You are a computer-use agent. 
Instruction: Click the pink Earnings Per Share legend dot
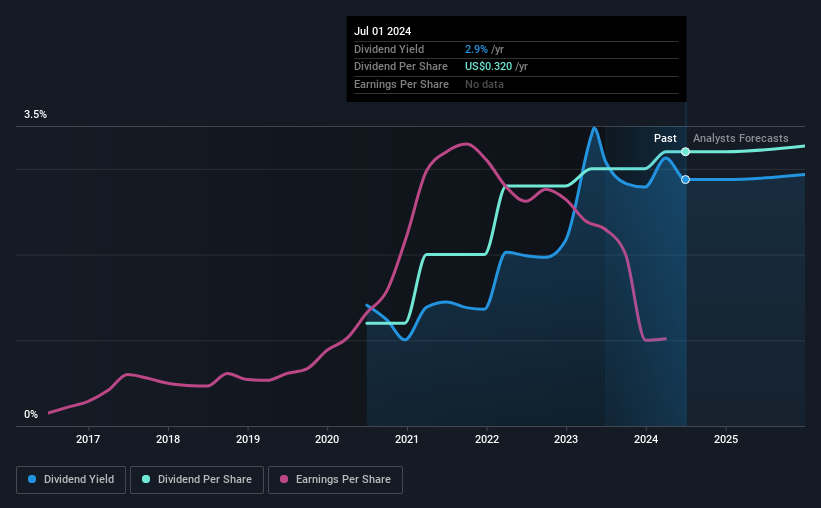[284, 479]
